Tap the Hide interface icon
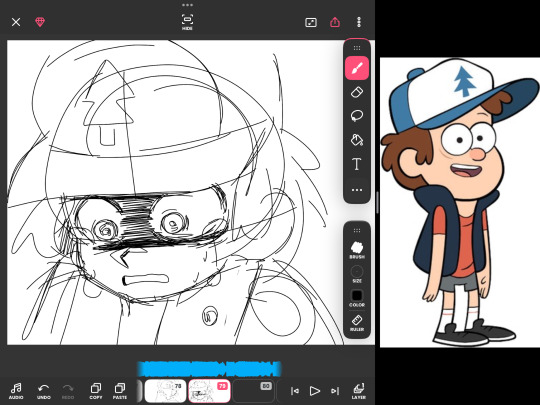Screen dimensions: 540x405 click(x=187, y=22)
